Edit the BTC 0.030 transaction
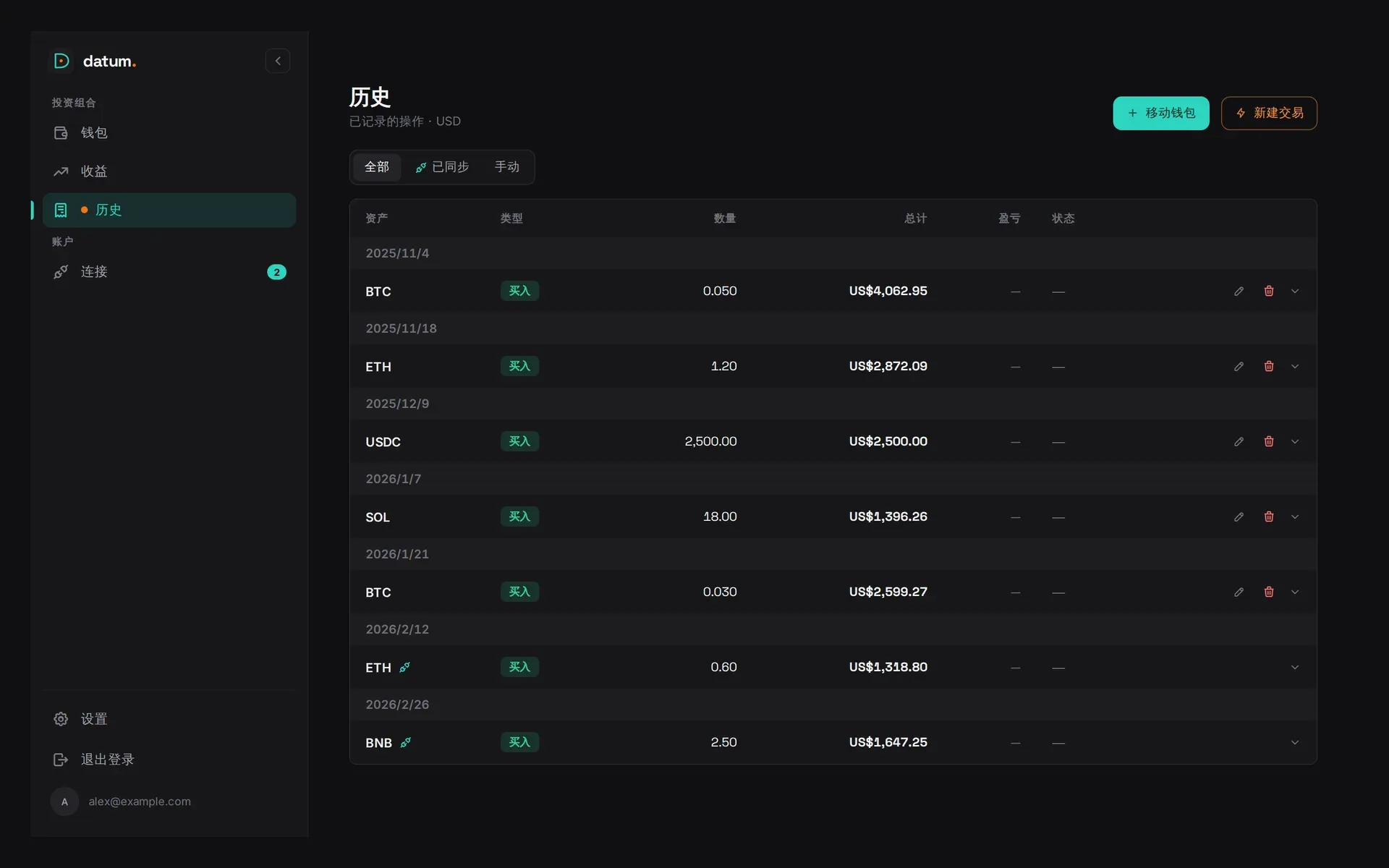The image size is (1389, 868). 1239,592
